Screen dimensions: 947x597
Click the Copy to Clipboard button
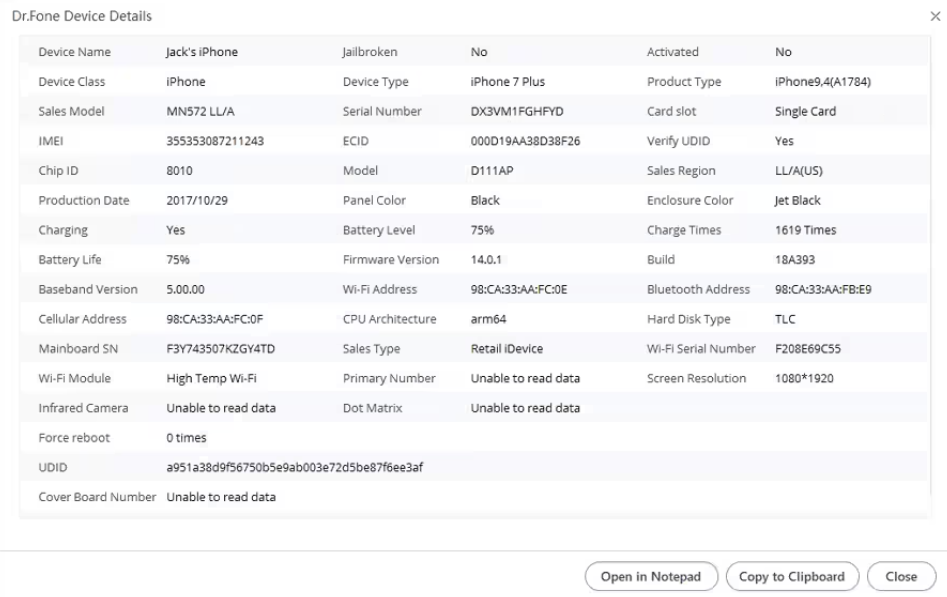click(792, 576)
